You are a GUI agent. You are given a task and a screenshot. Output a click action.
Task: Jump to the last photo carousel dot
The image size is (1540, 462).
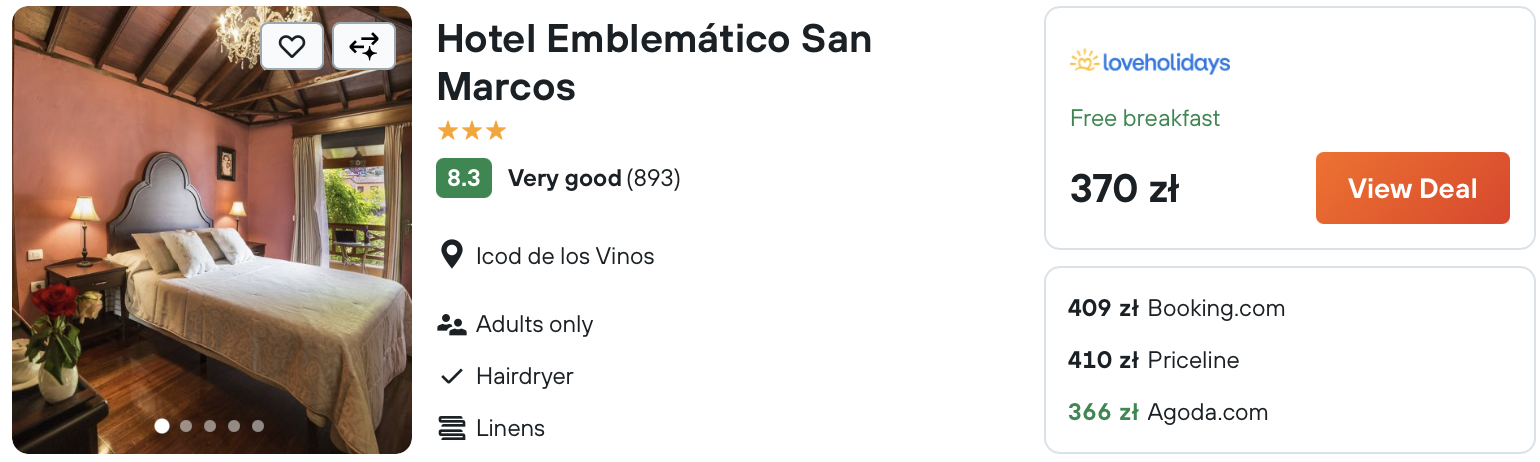(x=258, y=426)
